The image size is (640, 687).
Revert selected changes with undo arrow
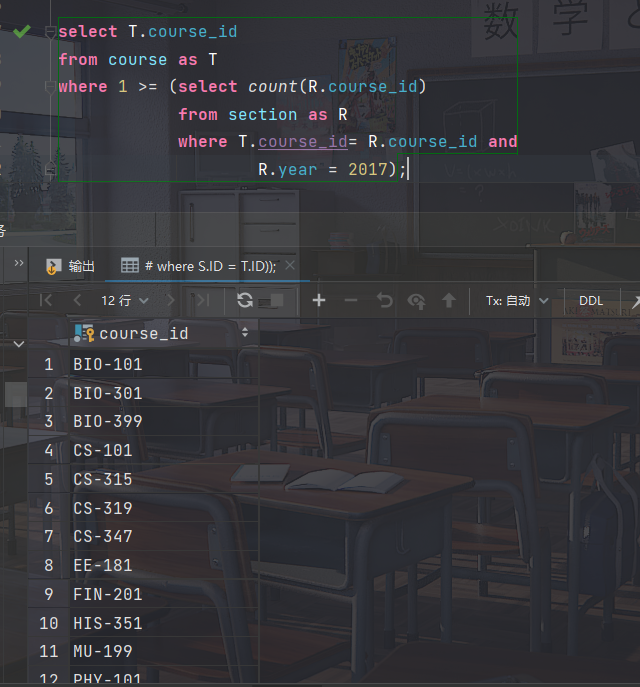tap(384, 301)
